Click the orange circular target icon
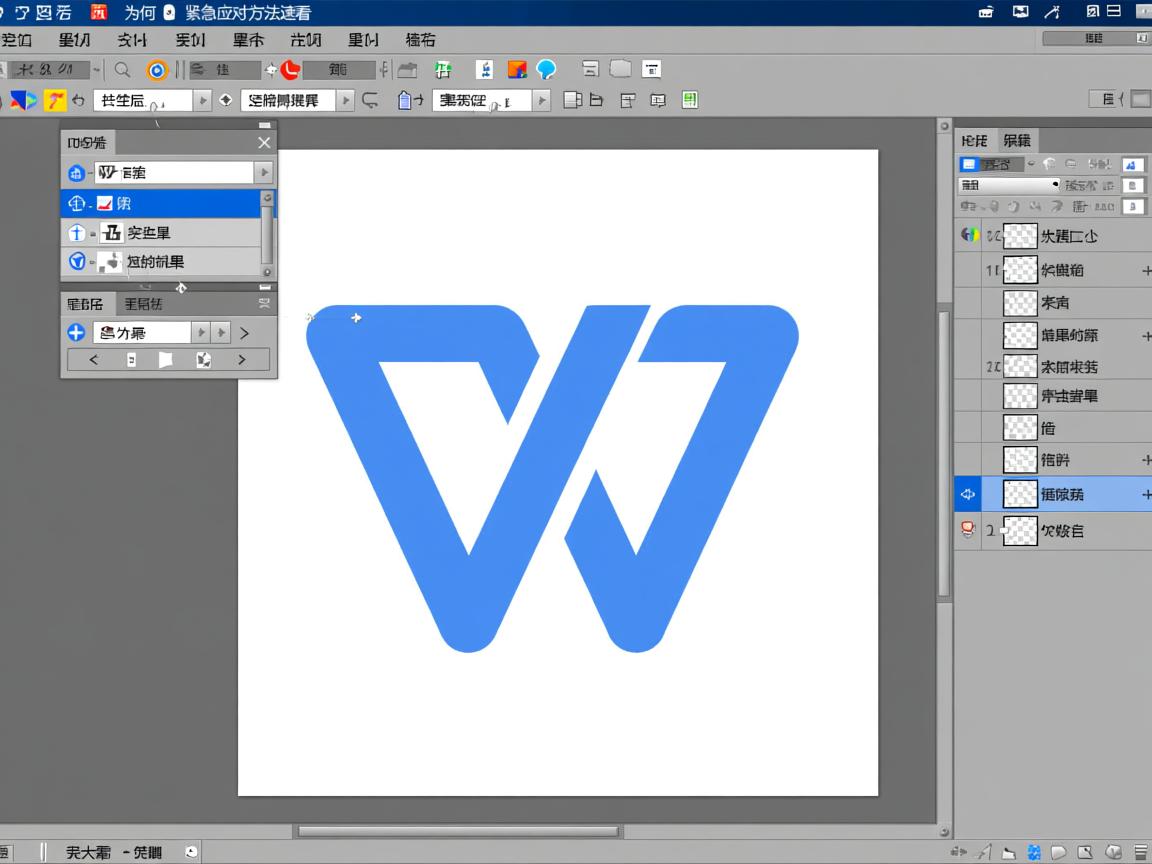 pyautogui.click(x=156, y=70)
